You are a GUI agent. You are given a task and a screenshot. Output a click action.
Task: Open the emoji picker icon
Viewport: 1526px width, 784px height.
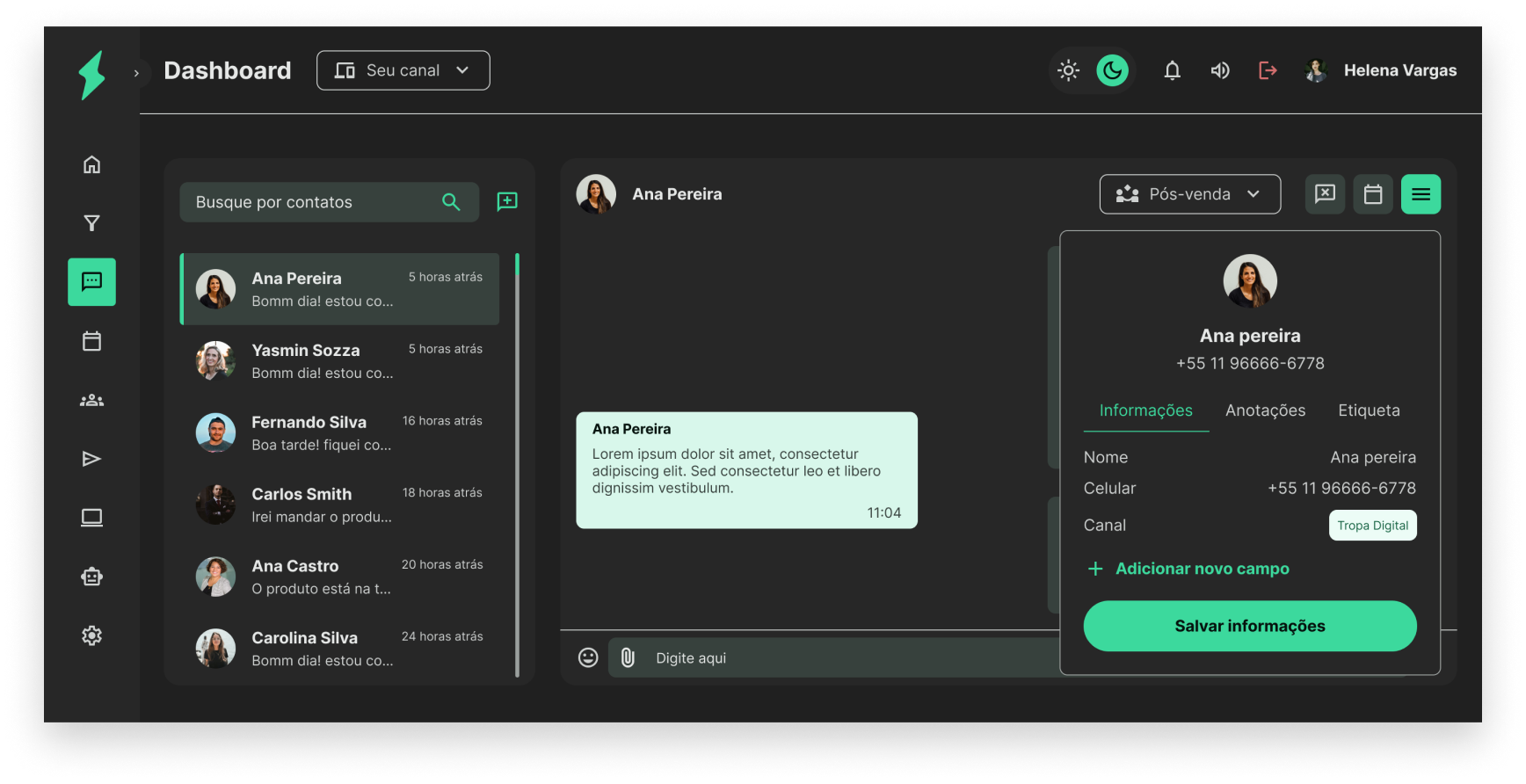[588, 657]
